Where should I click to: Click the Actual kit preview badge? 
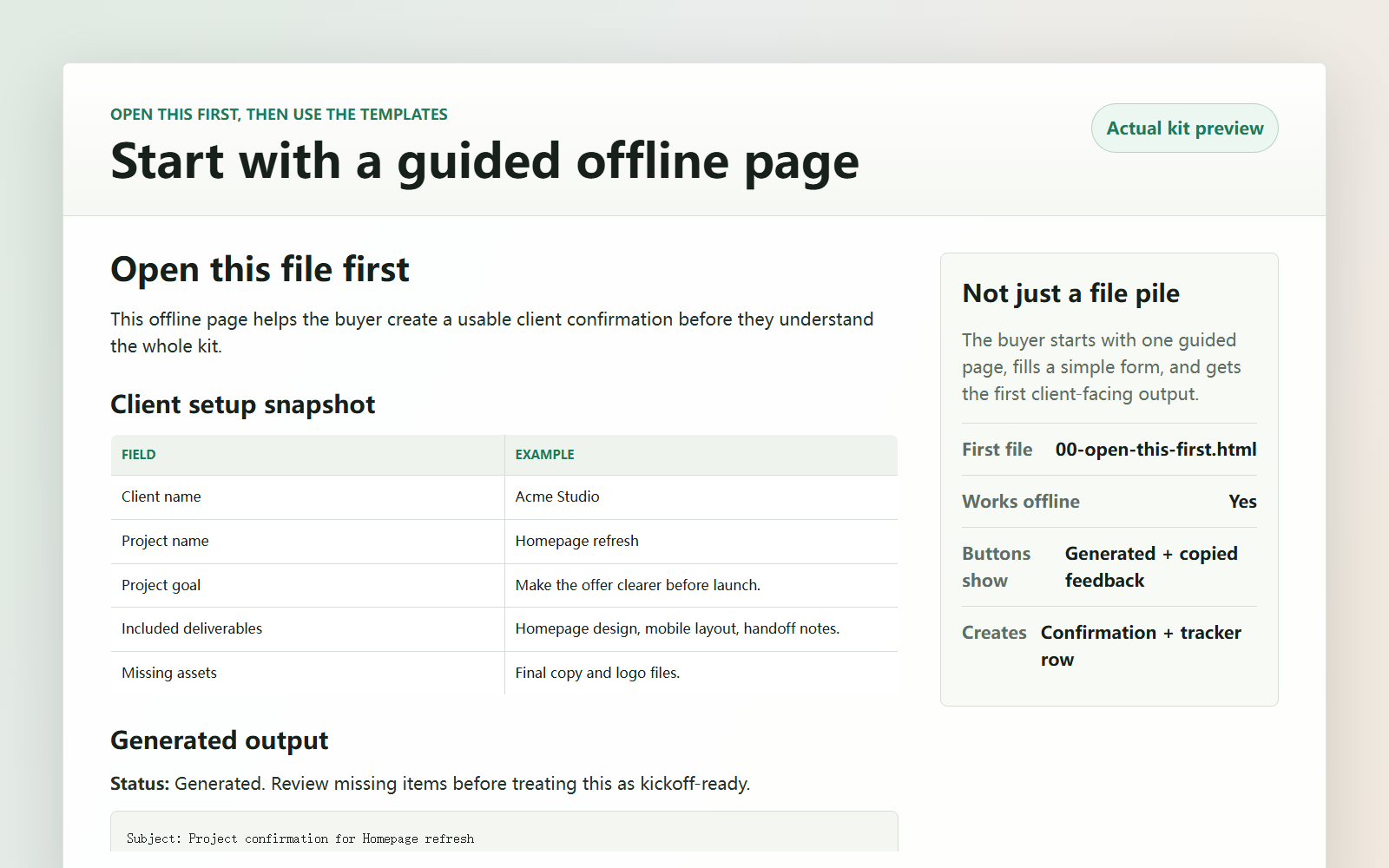click(x=1184, y=128)
